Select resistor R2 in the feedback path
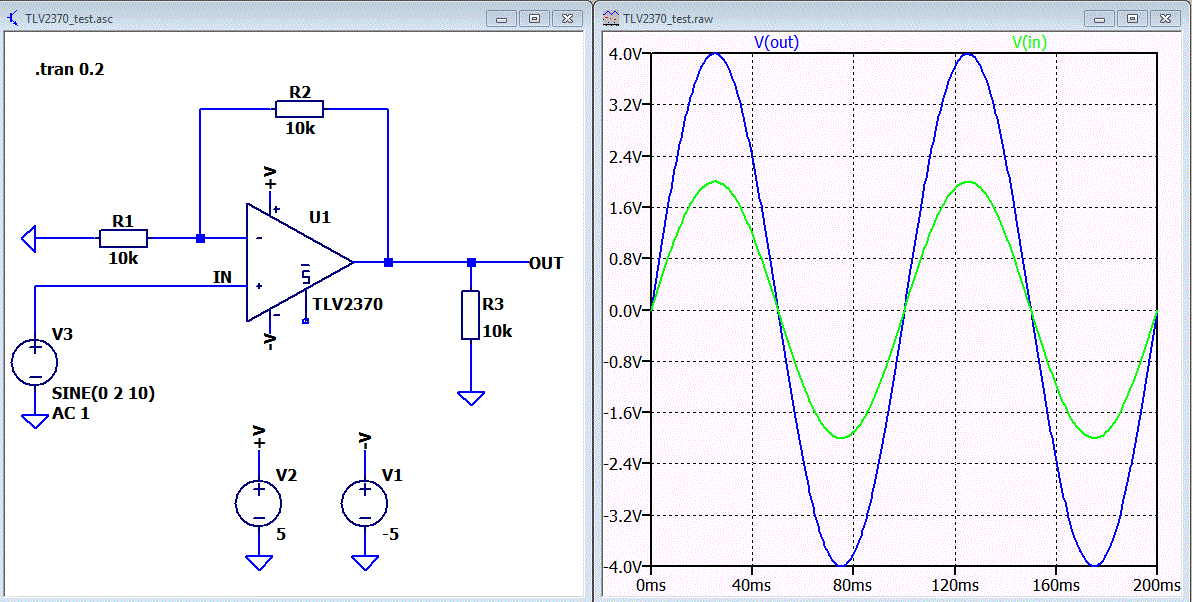The height and width of the screenshot is (602, 1192). (300, 109)
